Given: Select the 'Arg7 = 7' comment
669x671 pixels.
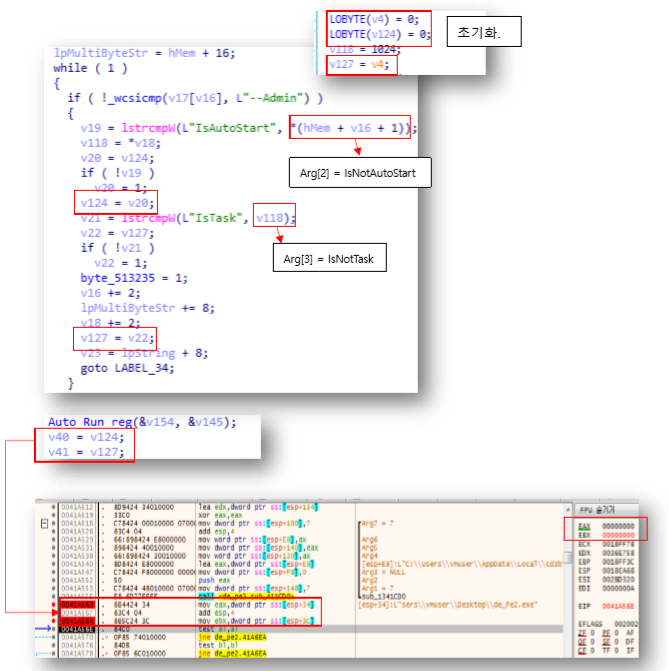Looking at the screenshot, I should [378, 523].
